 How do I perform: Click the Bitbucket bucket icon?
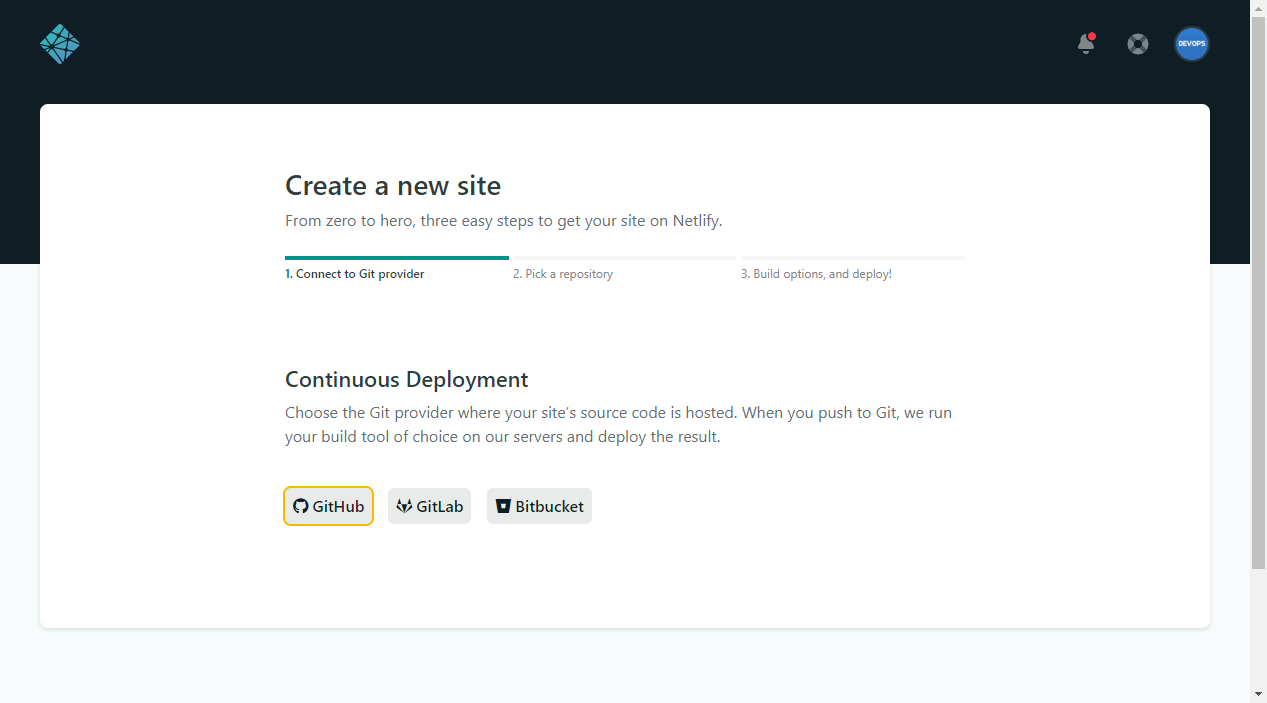click(503, 506)
